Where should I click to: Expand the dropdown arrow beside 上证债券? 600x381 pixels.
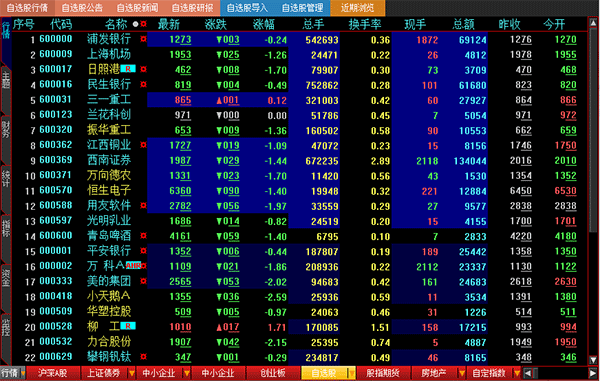point(132,373)
